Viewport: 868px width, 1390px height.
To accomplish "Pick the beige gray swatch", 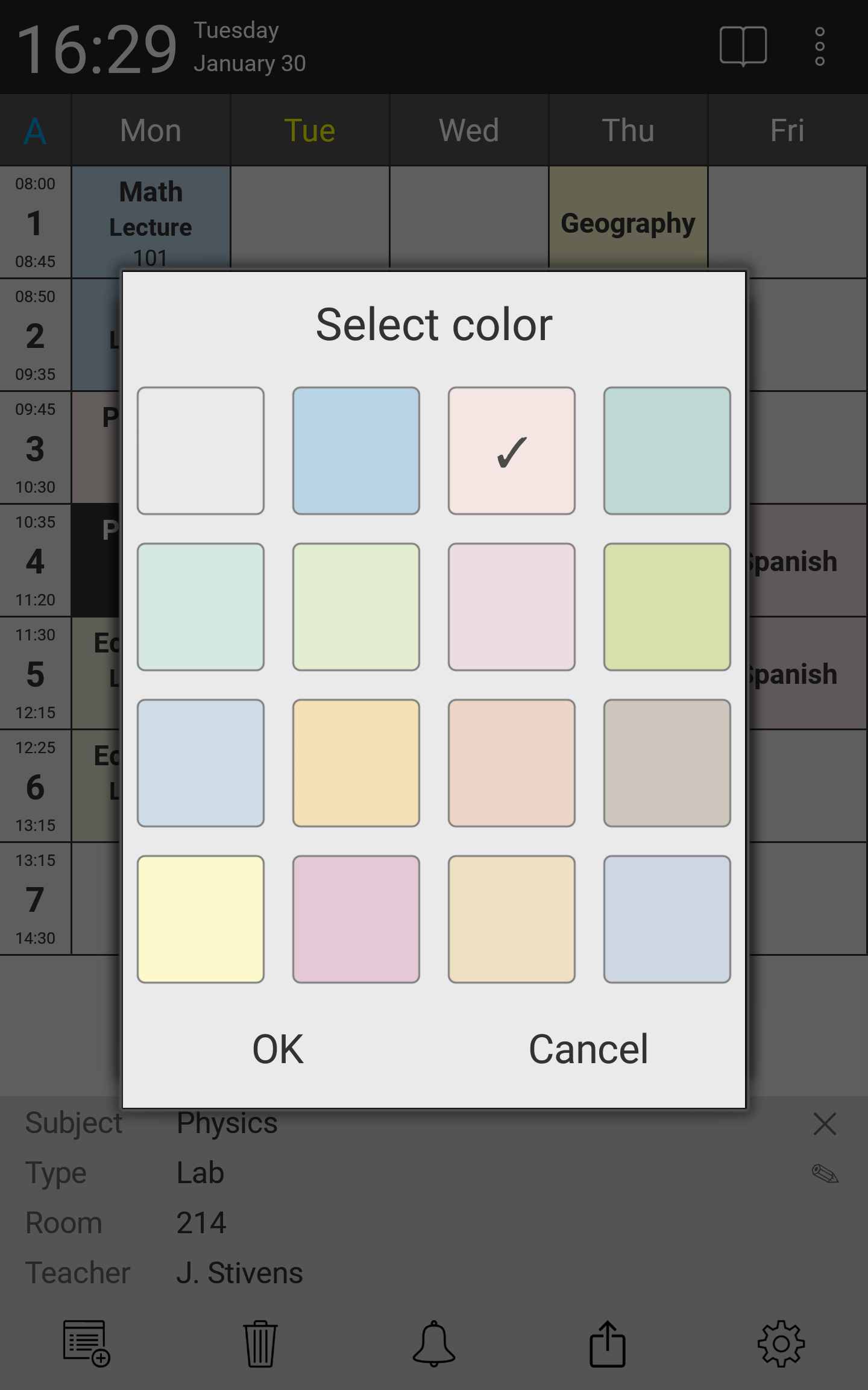I will click(667, 763).
